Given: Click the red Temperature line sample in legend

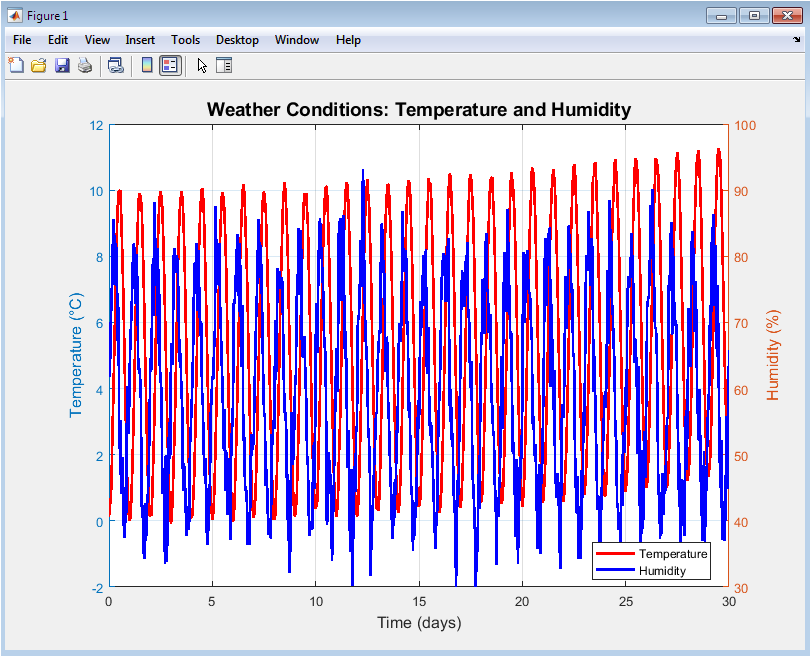Looking at the screenshot, I should [x=615, y=554].
